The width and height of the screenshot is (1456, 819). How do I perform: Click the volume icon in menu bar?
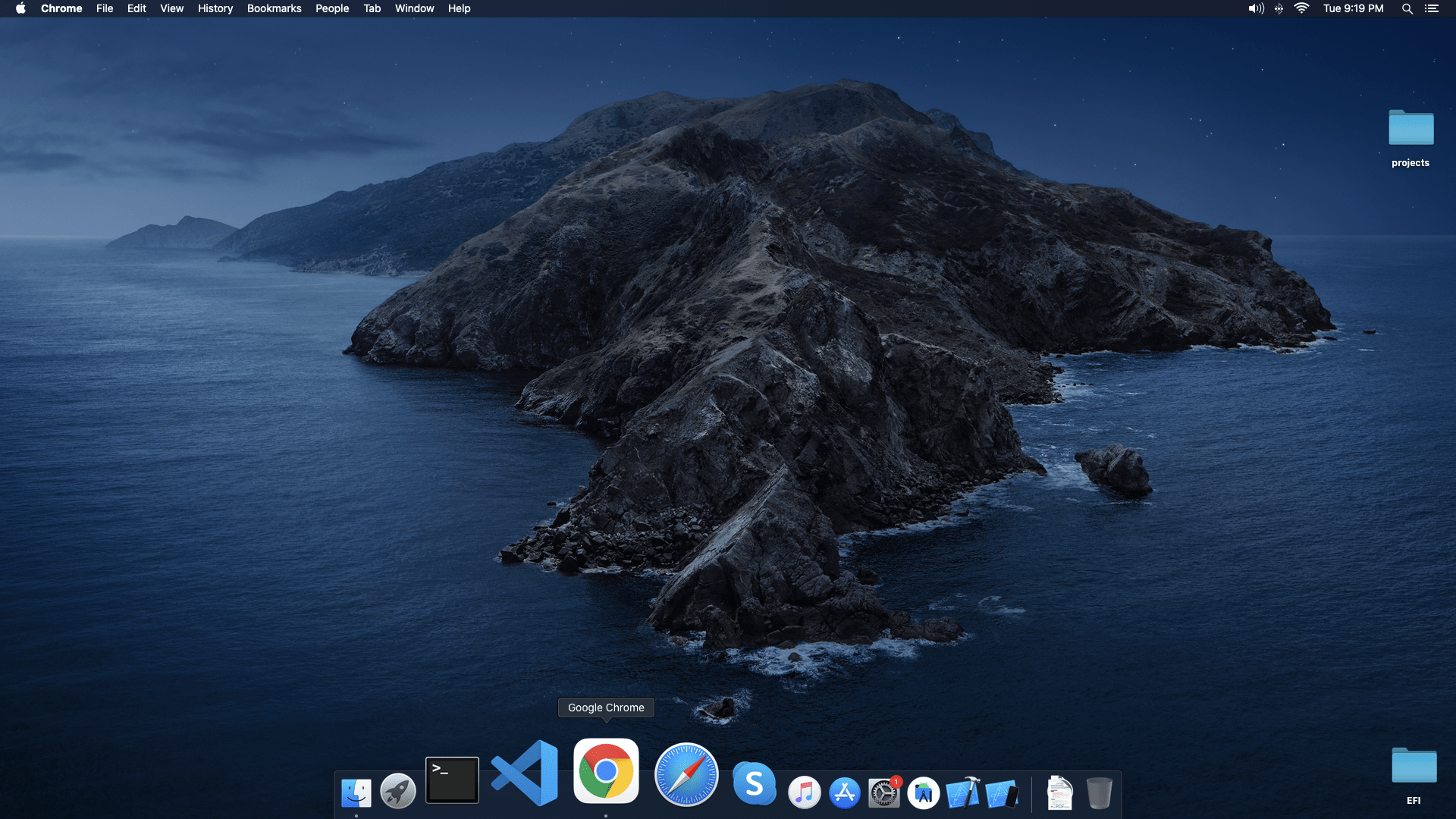coord(1256,8)
